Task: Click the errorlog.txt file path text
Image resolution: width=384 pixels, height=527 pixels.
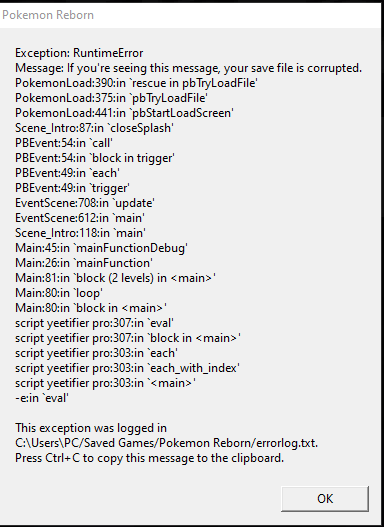Action: click(166, 443)
